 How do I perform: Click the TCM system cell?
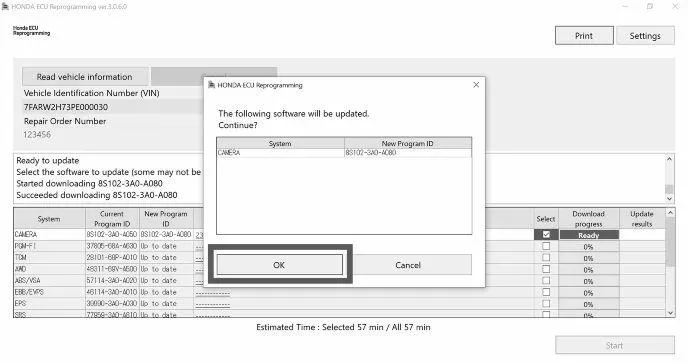point(49,258)
